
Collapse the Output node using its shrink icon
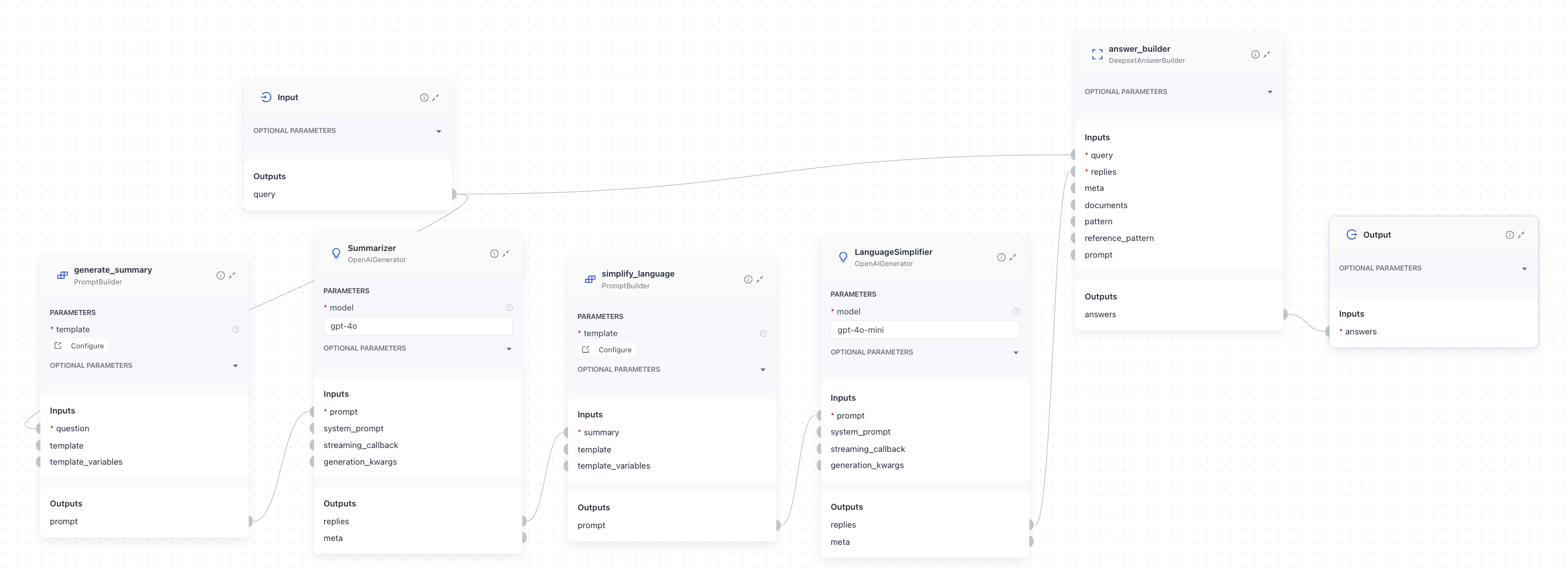1522,234
